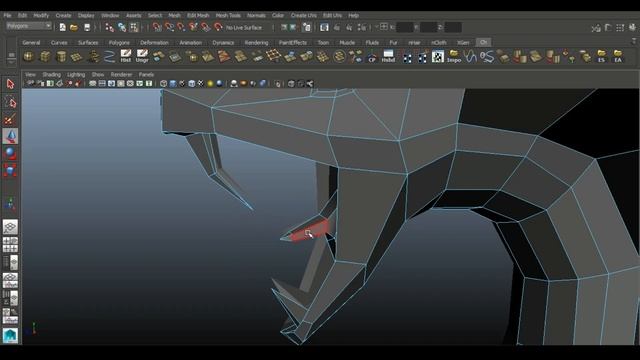The width and height of the screenshot is (640, 360).
Task: Click Select by hierarchy icon
Action: (109, 27)
